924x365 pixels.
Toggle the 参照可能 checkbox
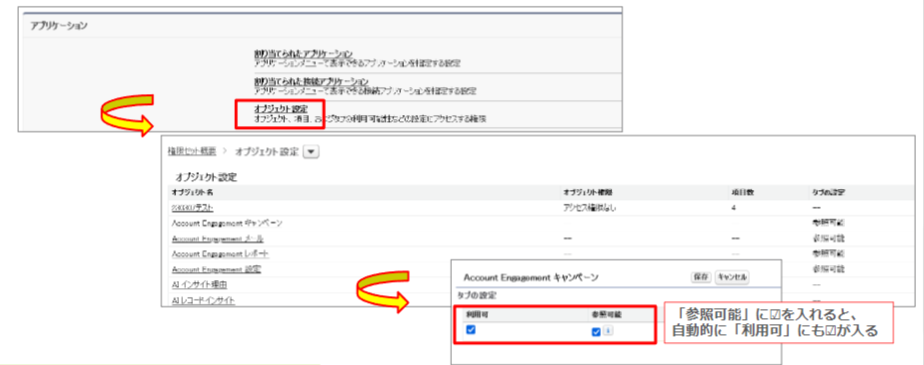[x=596, y=332]
